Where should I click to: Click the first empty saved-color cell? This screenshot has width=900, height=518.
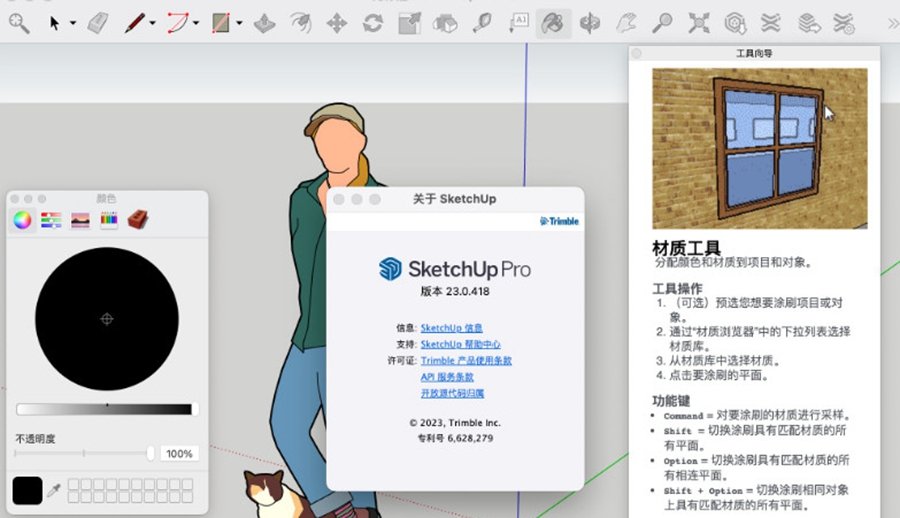pyautogui.click(x=73, y=485)
